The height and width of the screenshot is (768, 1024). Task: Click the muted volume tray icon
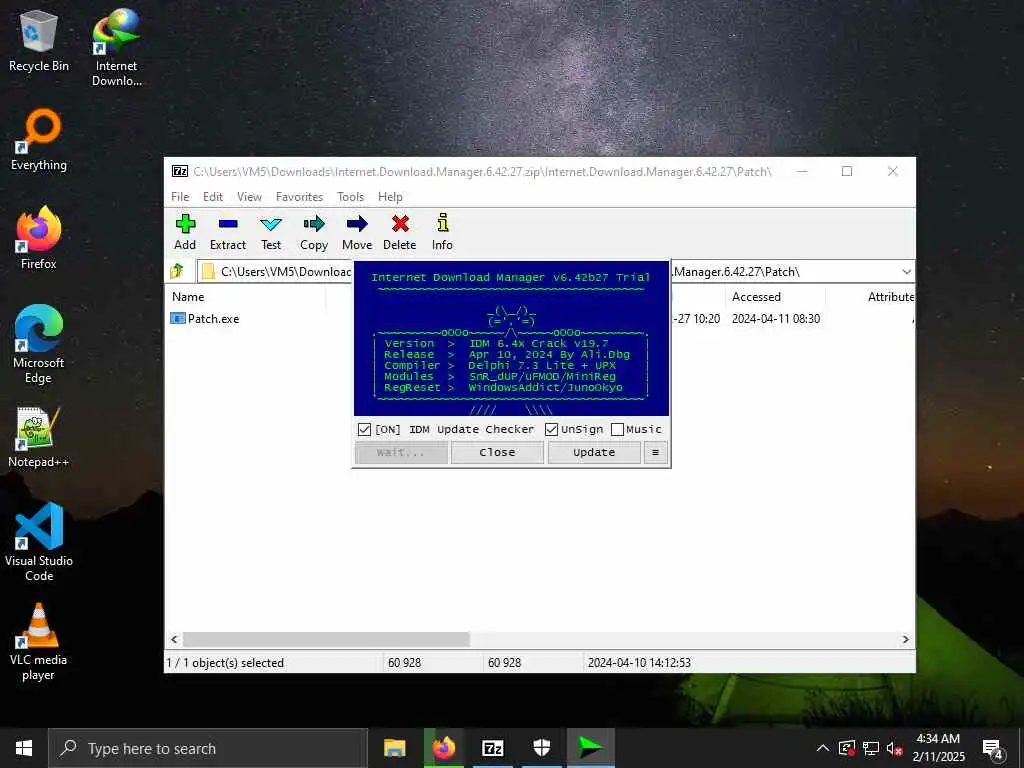894,748
